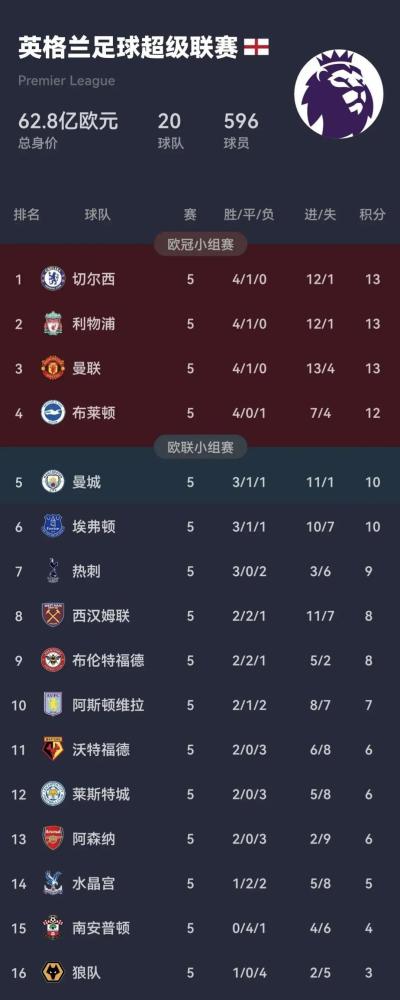The image size is (400, 1000).
Task: Click the Premier League lion logo
Action: click(x=339, y=94)
